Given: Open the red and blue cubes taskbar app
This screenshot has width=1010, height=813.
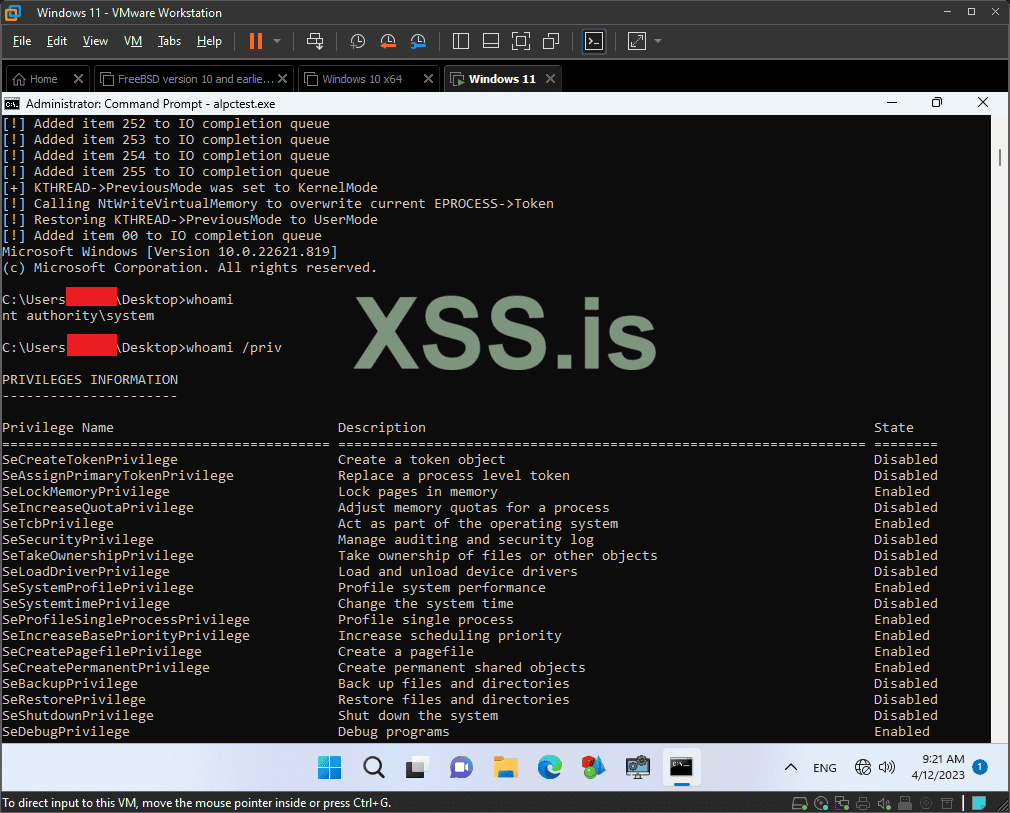Looking at the screenshot, I should coord(593,767).
